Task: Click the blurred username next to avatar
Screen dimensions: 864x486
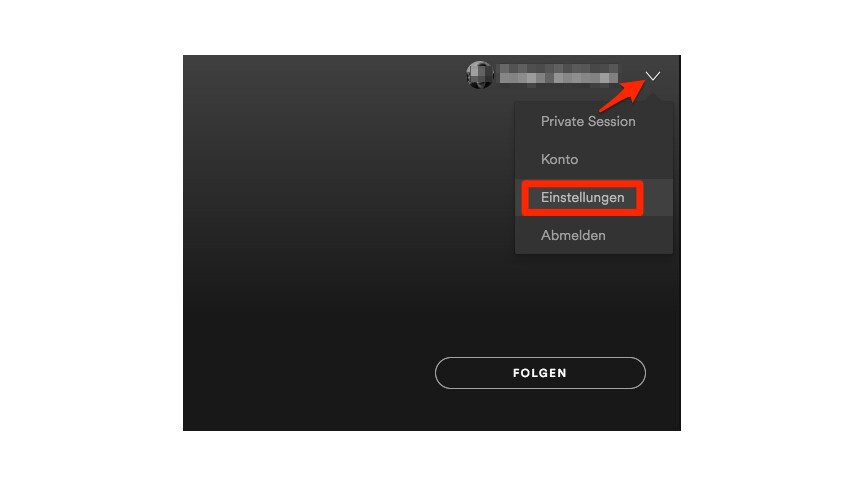Action: [558, 75]
